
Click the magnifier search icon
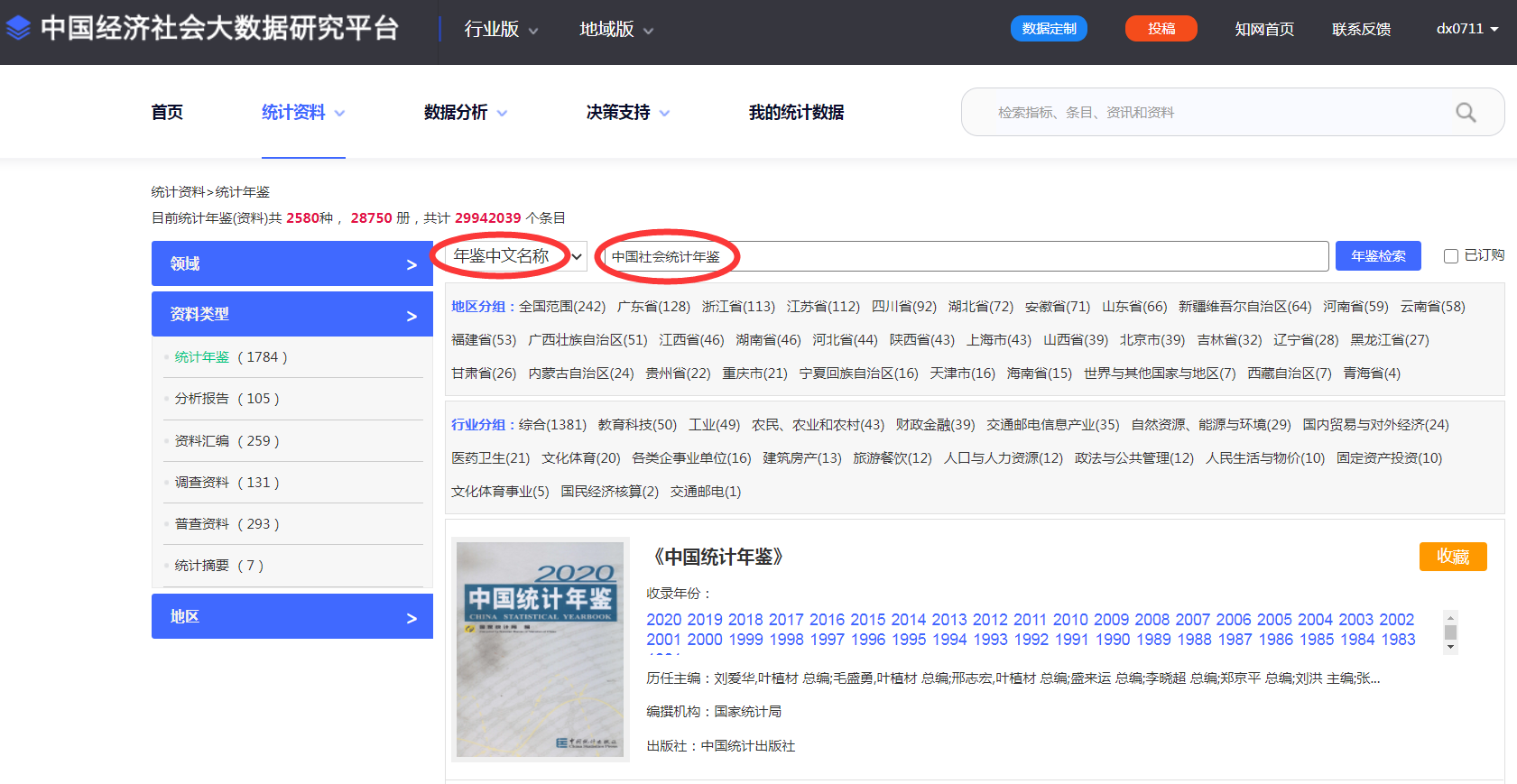(1466, 112)
